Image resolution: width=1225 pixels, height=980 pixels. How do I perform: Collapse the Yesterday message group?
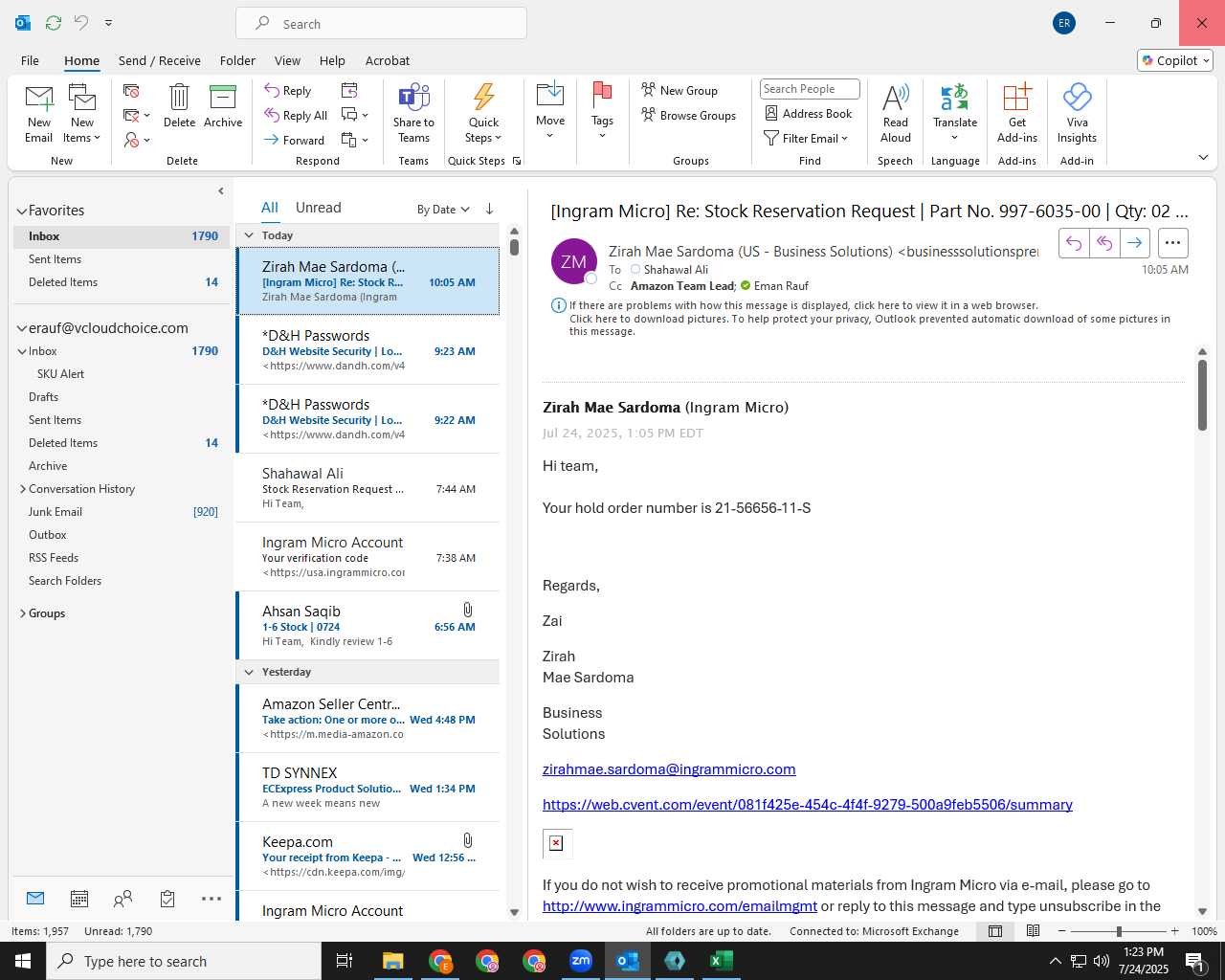[x=249, y=672]
